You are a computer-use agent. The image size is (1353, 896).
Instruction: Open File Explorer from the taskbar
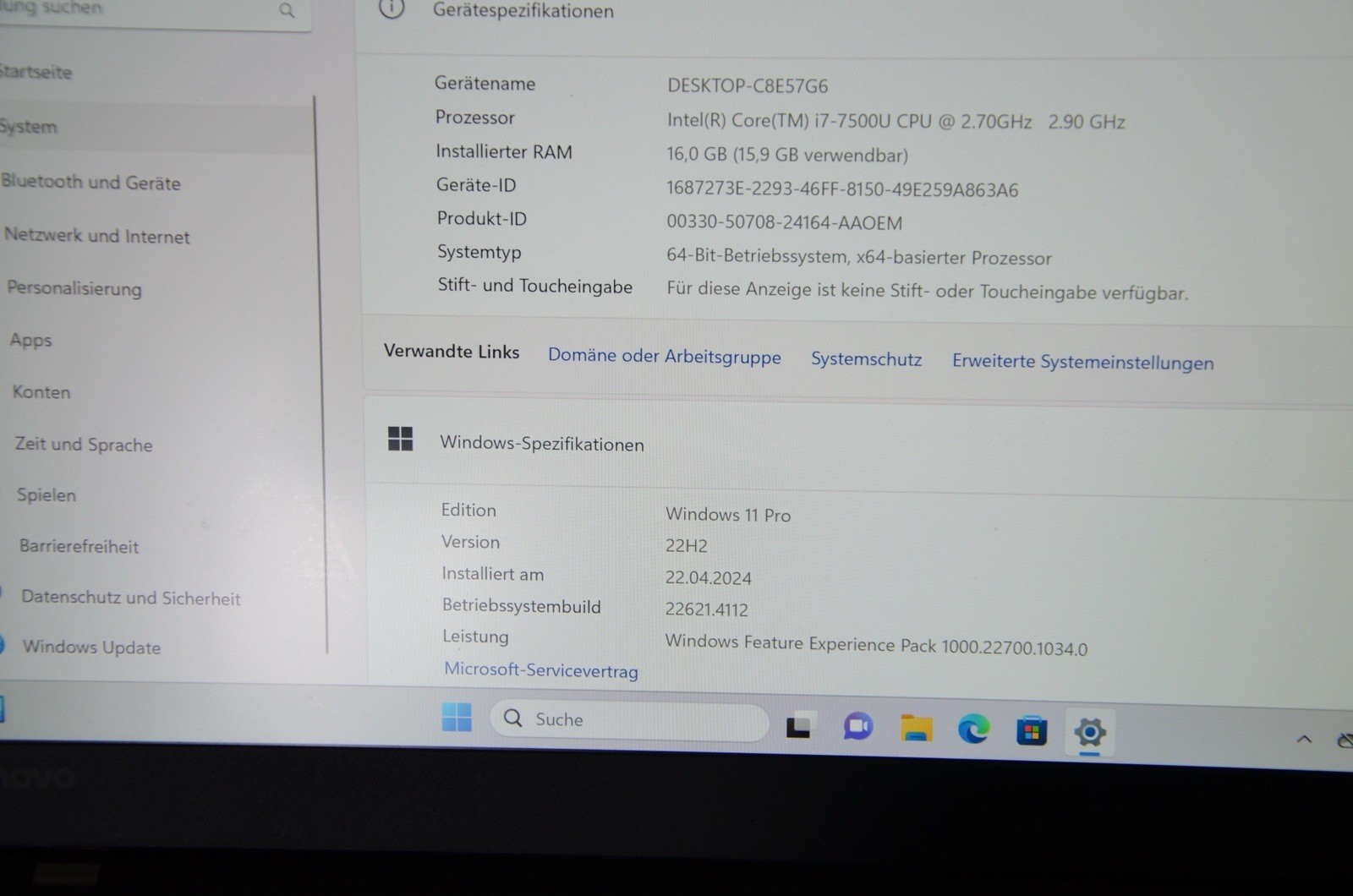[916, 728]
